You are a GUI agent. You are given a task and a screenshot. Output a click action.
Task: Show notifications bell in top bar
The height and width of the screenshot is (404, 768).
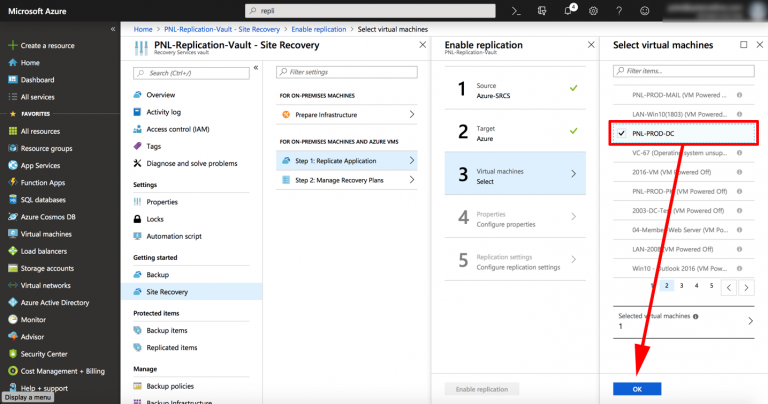coord(568,11)
